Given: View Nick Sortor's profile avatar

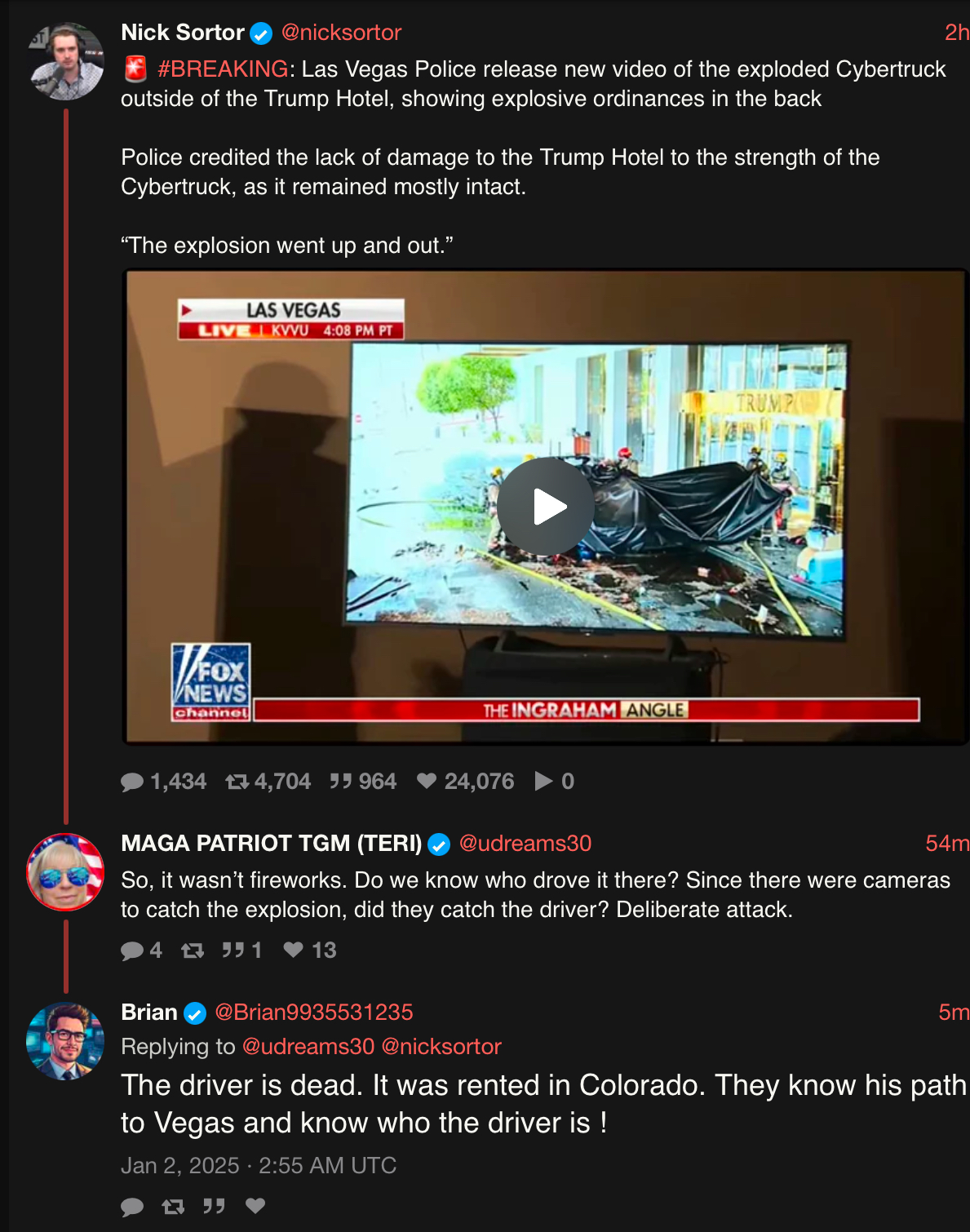Looking at the screenshot, I should [66, 61].
